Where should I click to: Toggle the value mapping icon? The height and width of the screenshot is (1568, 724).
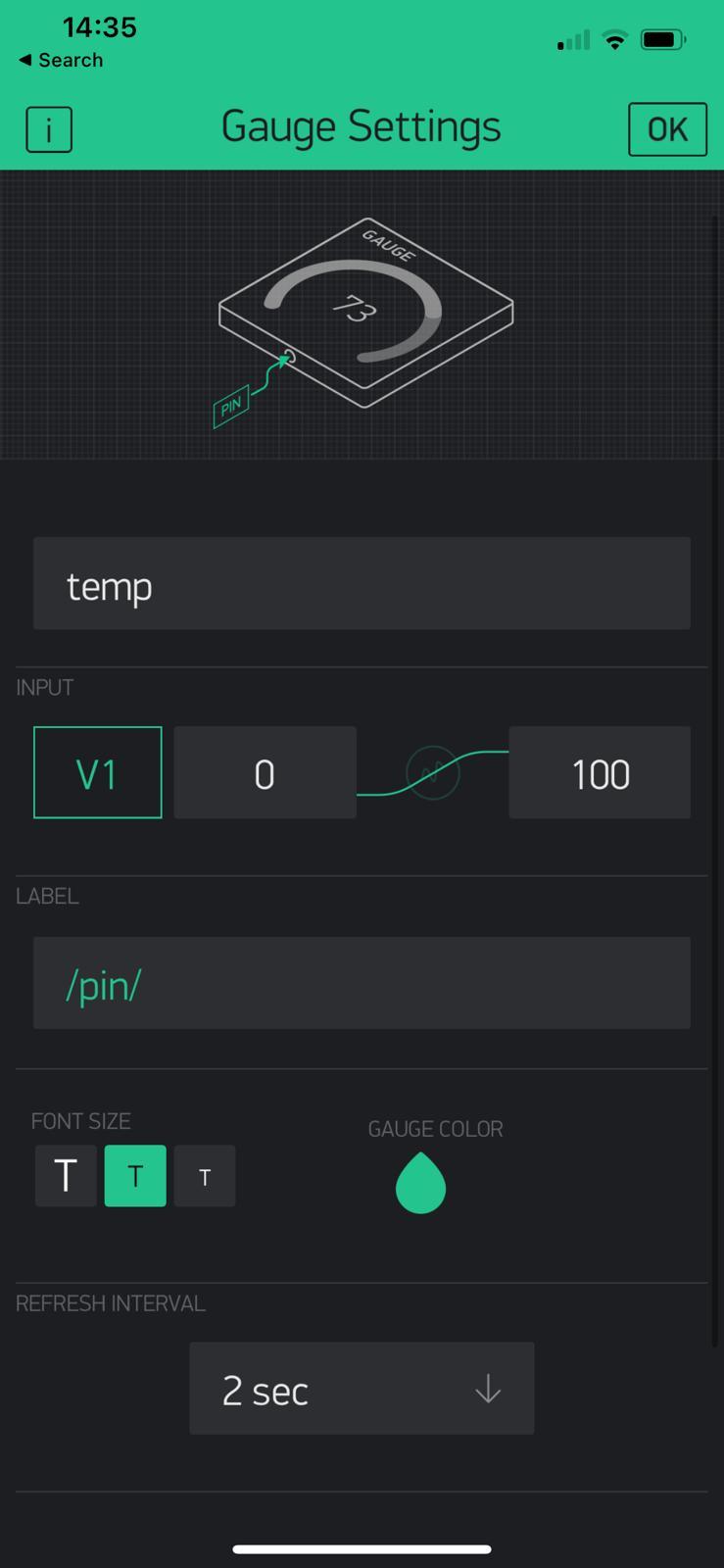pyautogui.click(x=432, y=773)
